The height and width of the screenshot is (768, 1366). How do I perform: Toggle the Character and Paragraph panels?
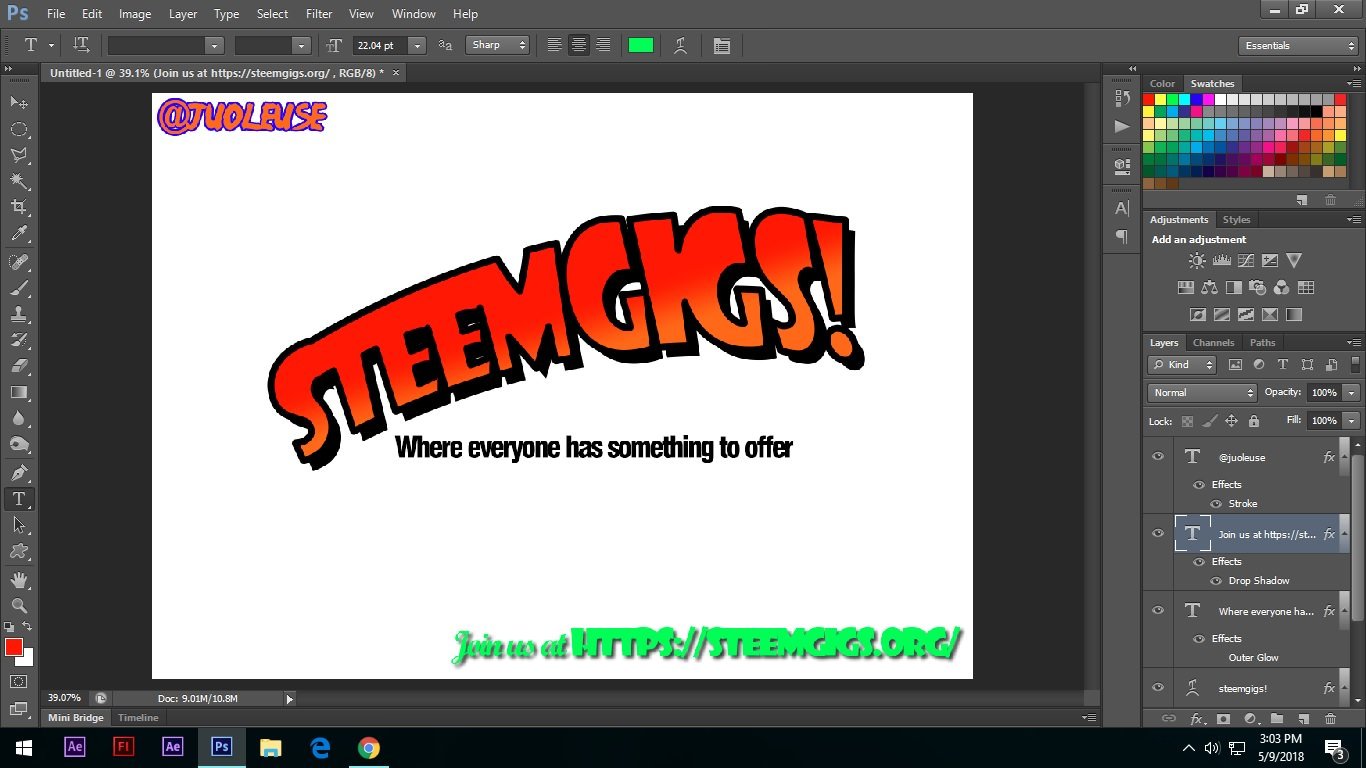722,45
